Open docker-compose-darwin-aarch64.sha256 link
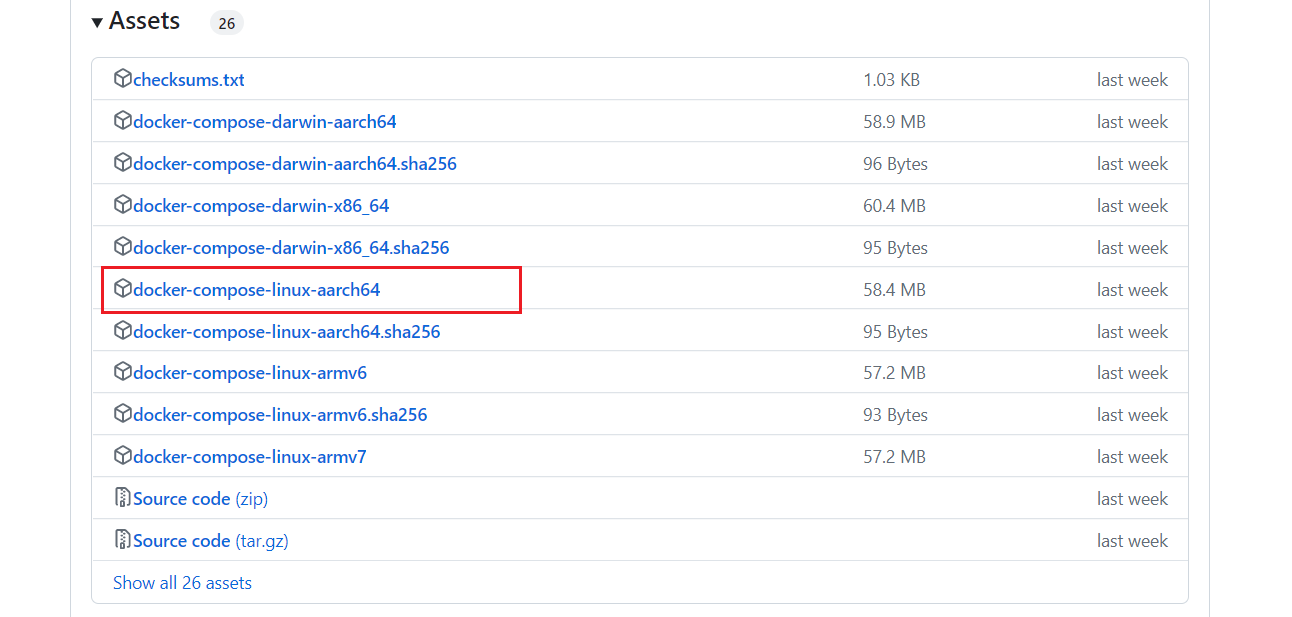Screen dimensions: 1292x617 point(295,164)
